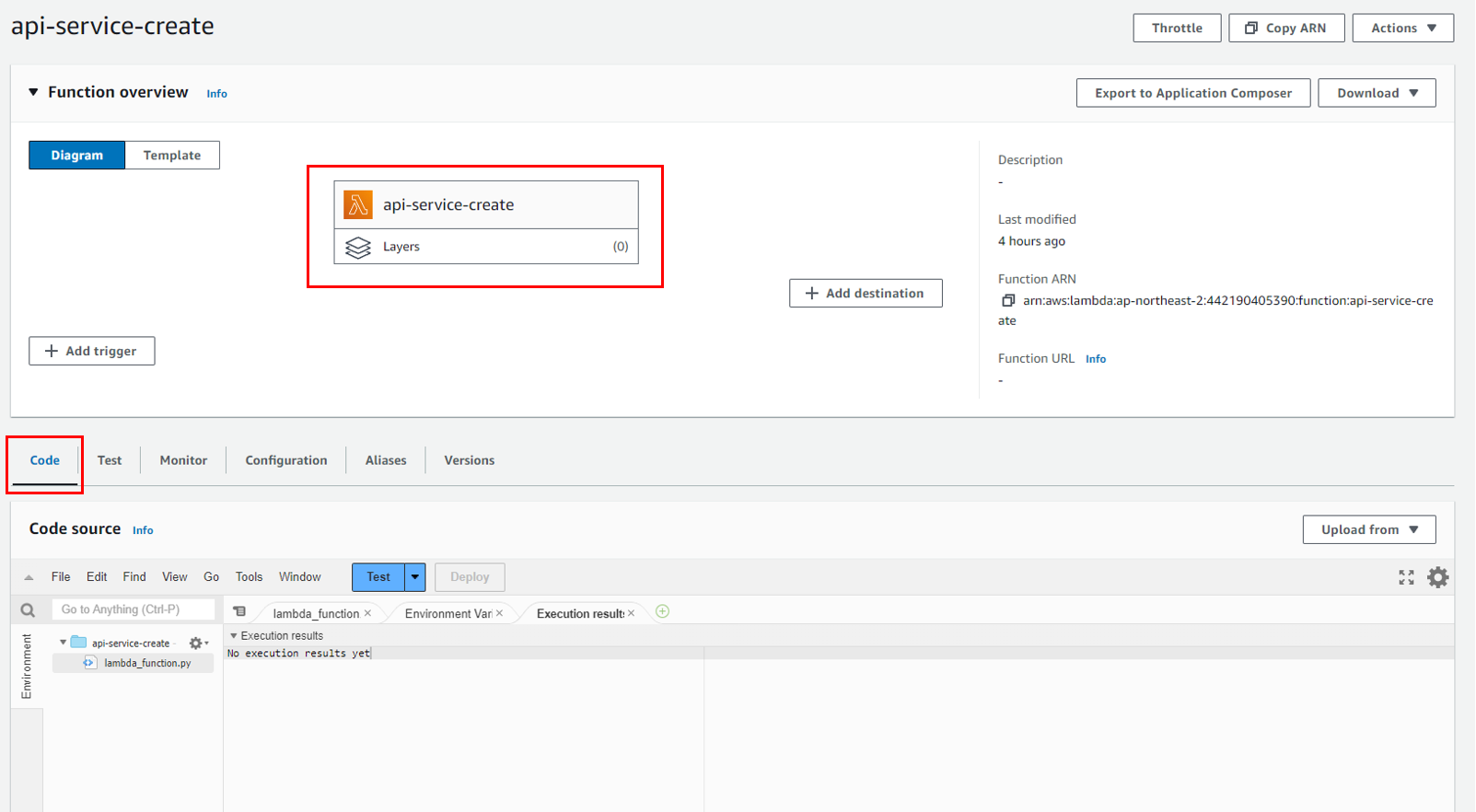
Task: Open the Configuration tab
Action: pos(286,460)
